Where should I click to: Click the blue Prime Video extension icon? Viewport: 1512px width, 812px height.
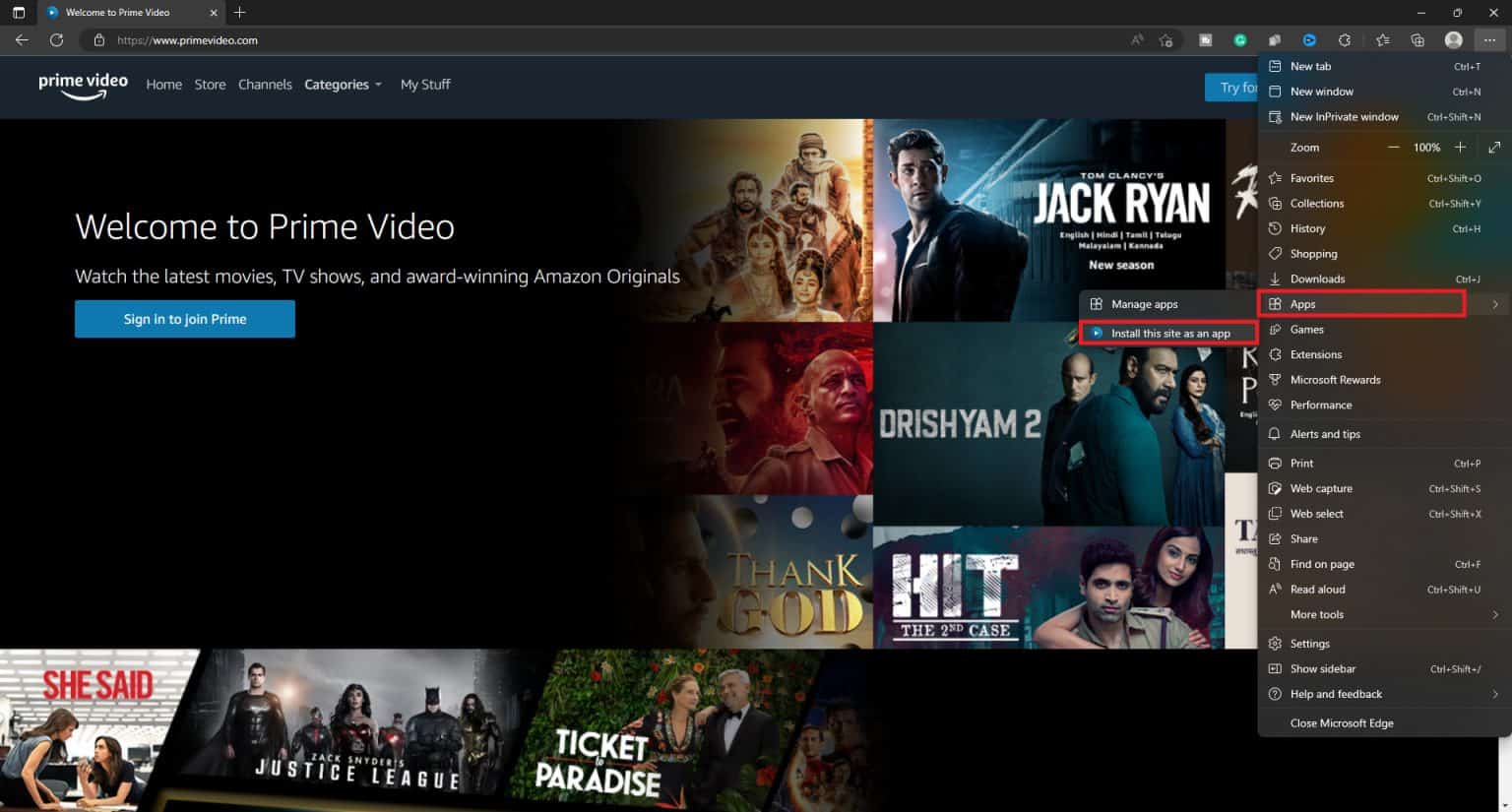1309,40
